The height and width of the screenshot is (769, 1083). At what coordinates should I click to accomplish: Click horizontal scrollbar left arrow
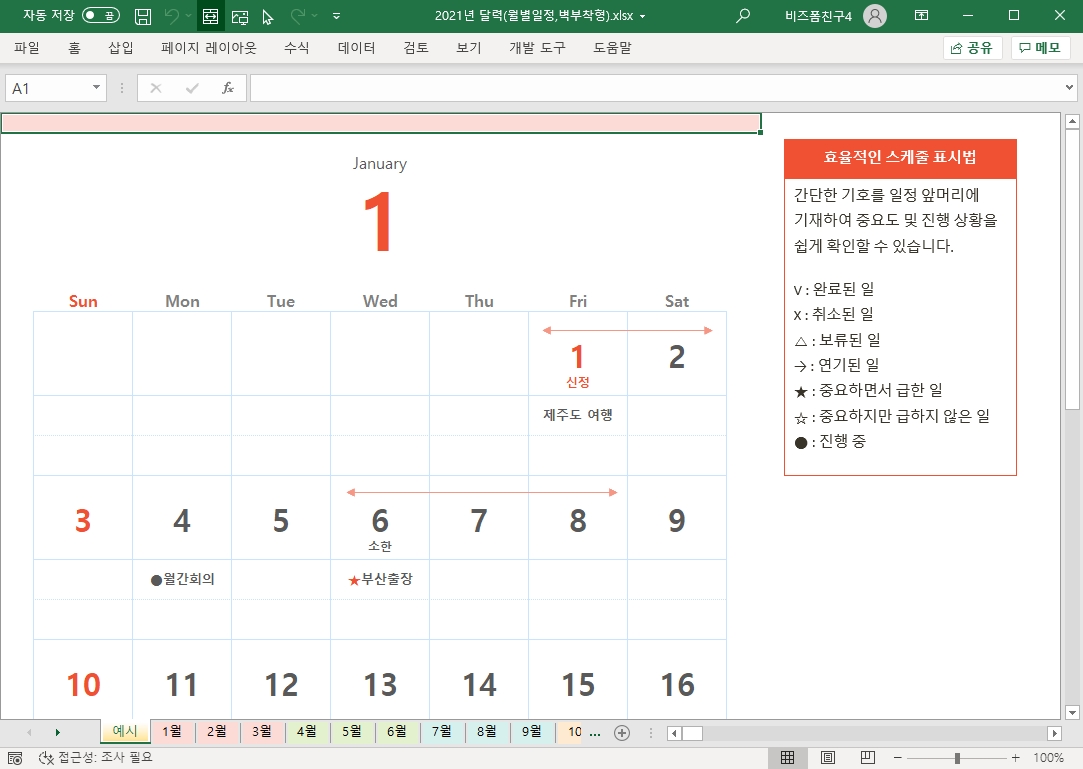coord(674,733)
